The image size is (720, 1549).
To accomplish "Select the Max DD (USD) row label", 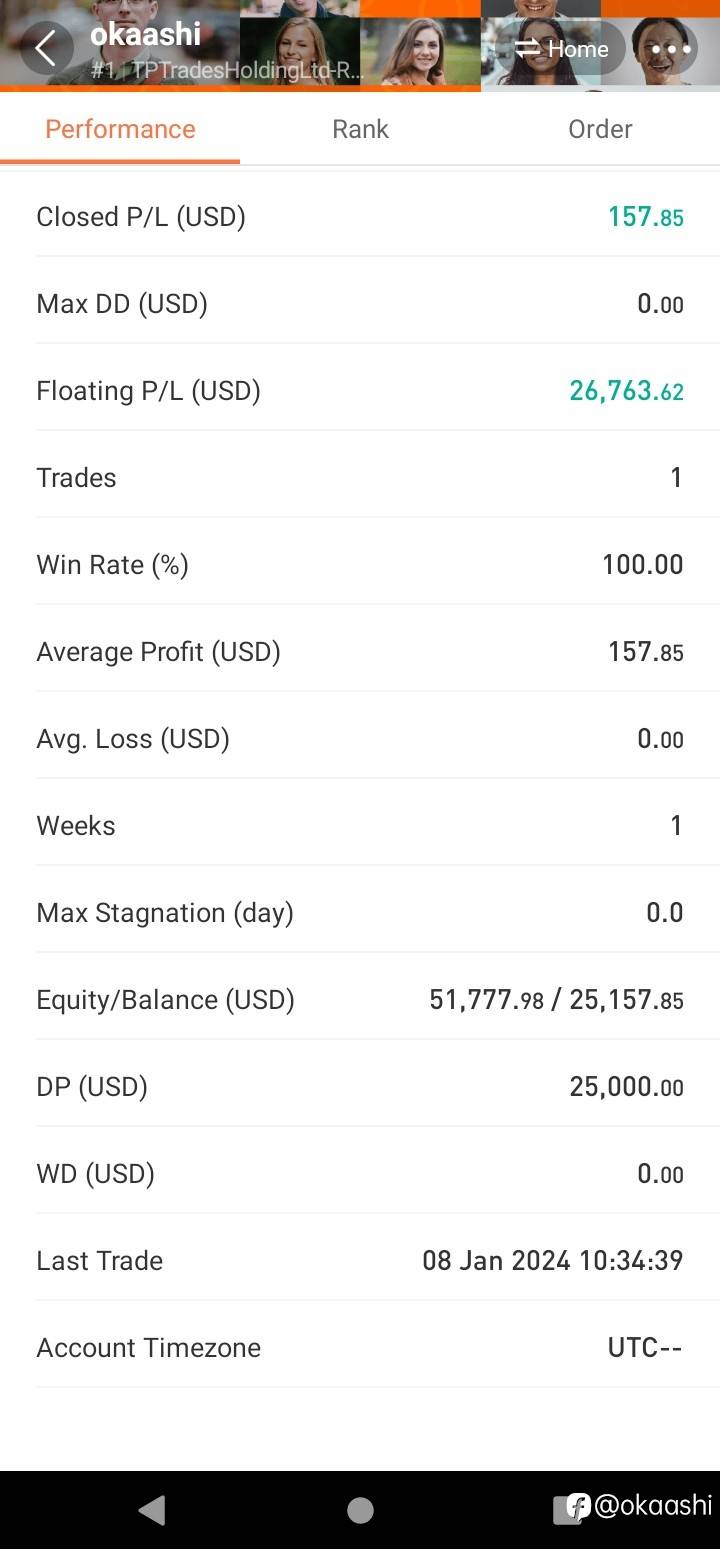I will point(122,304).
